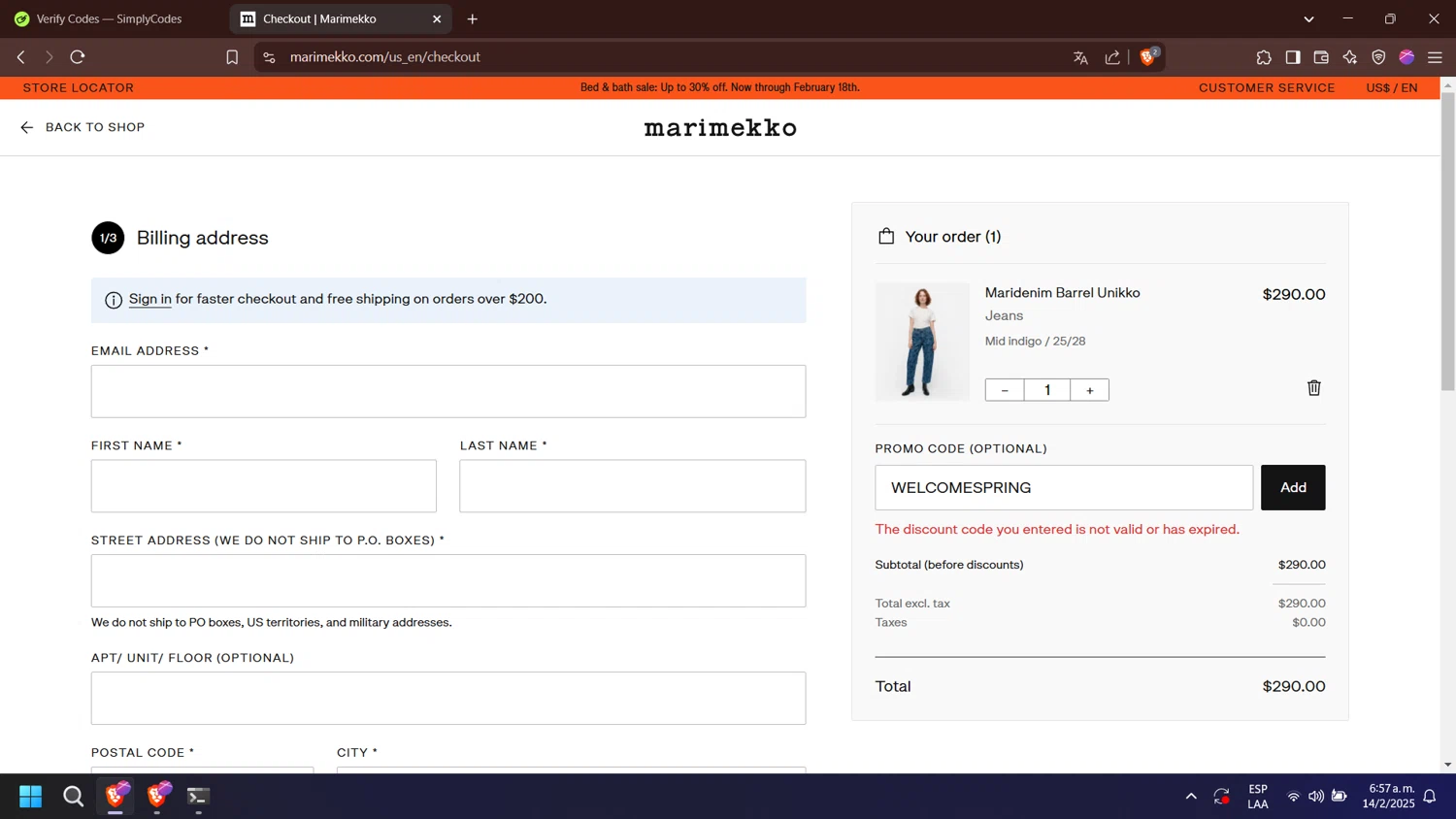This screenshot has width=1456, height=819.
Task: Bookmark this page with the bookmark icon
Action: click(x=232, y=57)
